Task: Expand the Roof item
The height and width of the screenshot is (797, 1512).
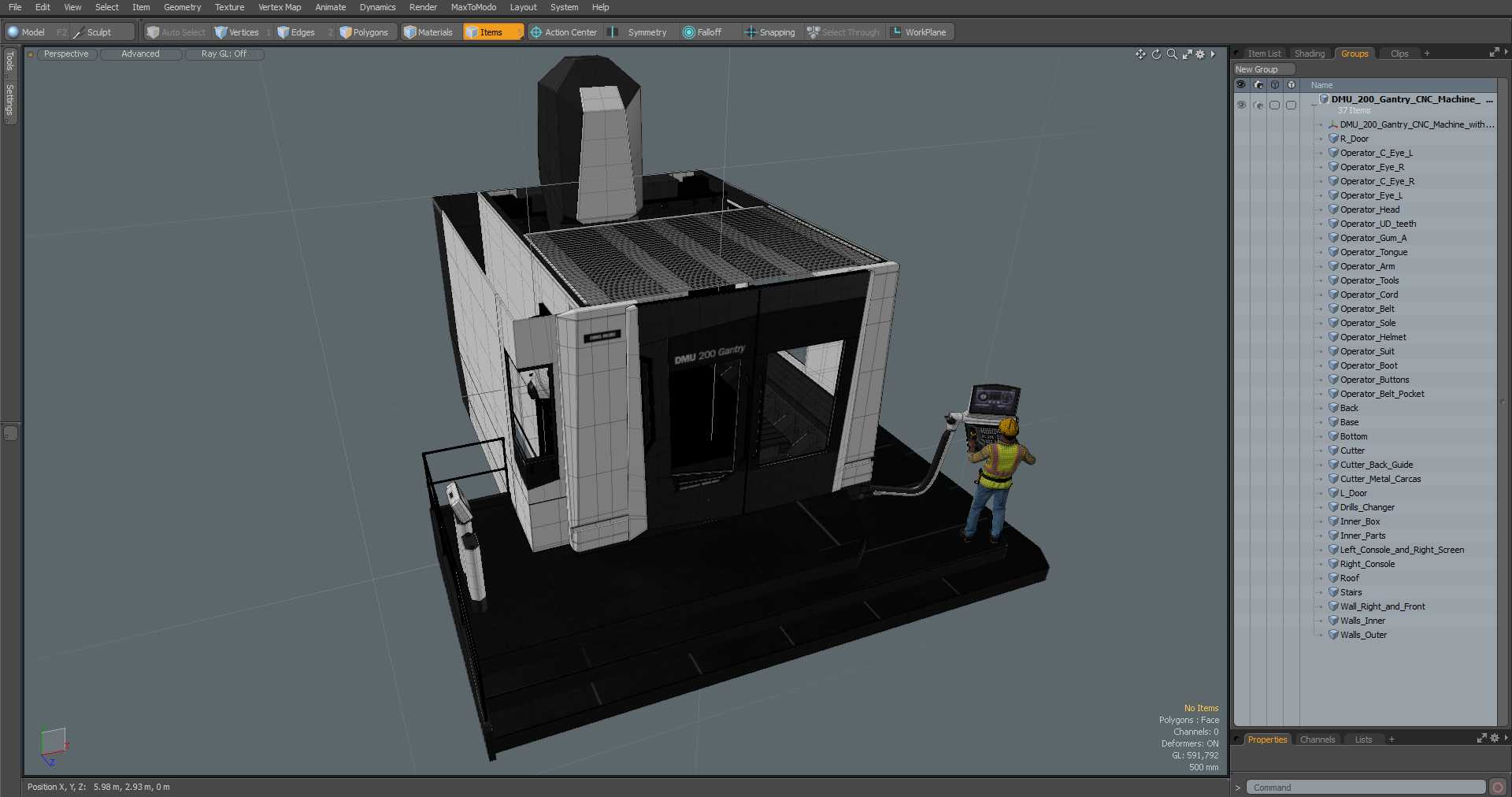Action: (1321, 579)
